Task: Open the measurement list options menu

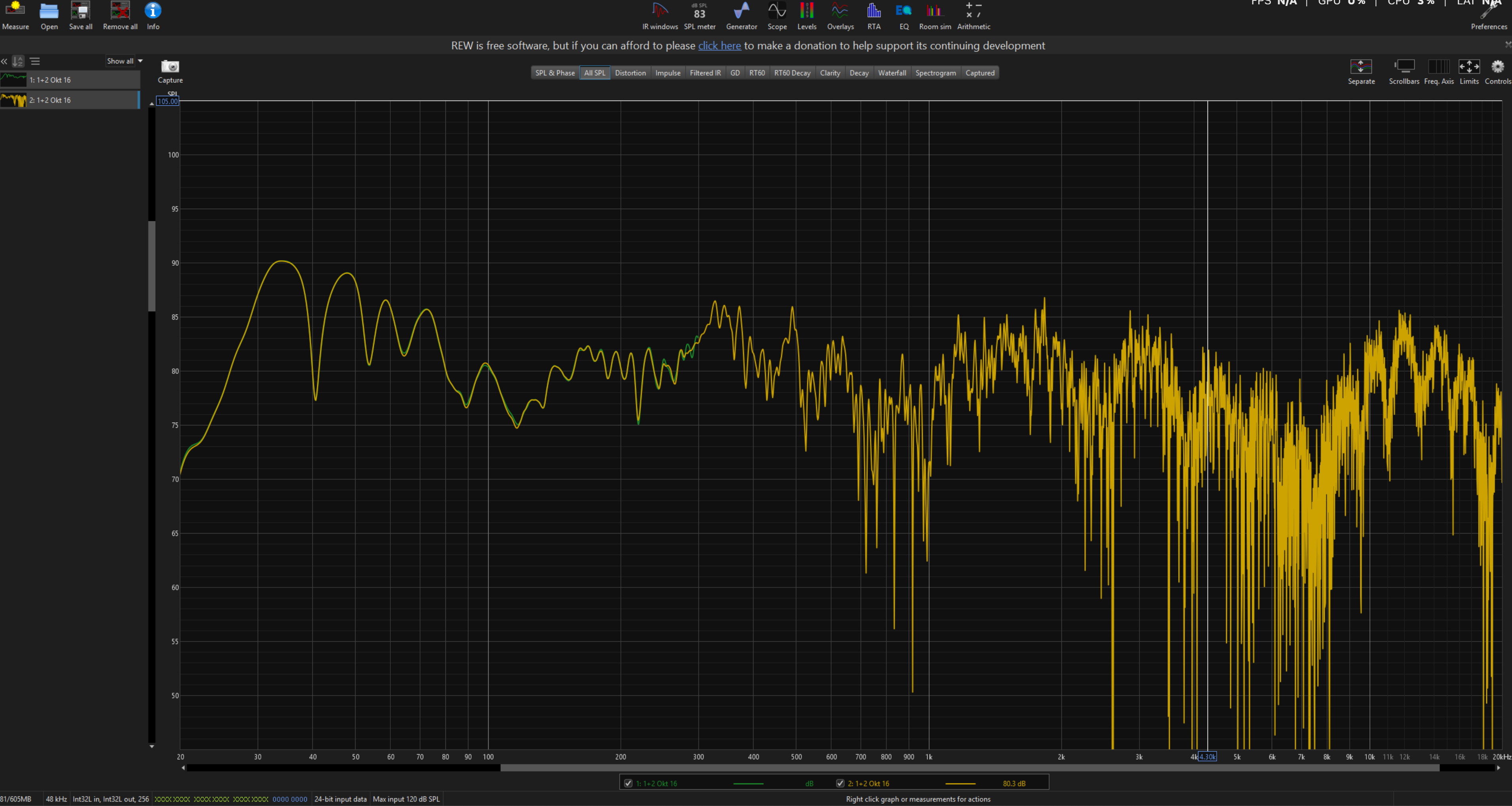Action: click(x=35, y=61)
